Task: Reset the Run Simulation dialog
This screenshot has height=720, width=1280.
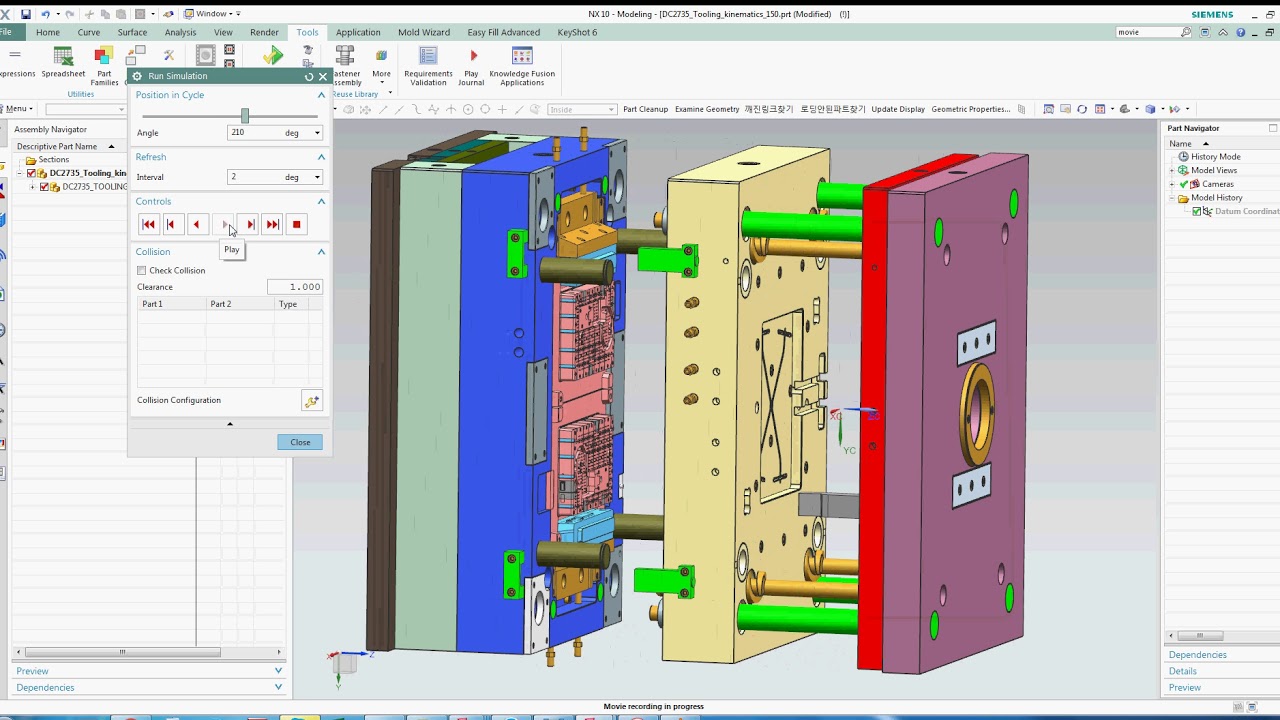Action: 309,76
